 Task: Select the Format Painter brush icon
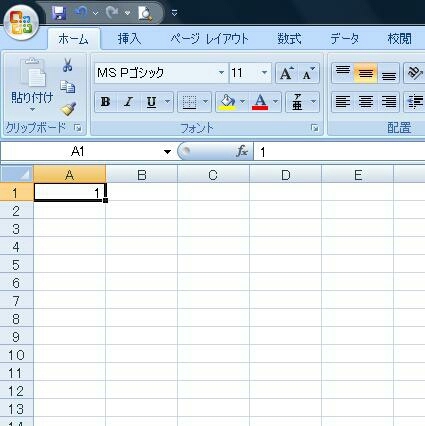(x=68, y=109)
